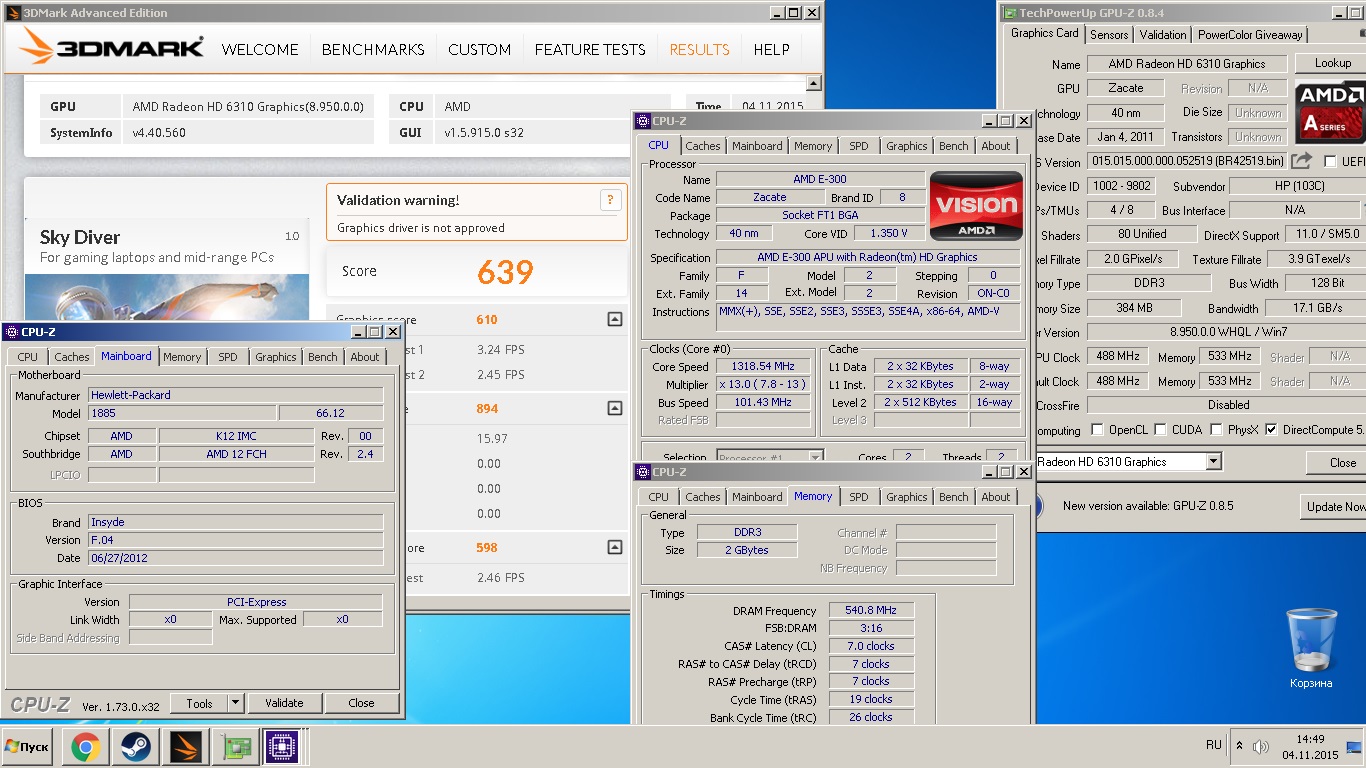This screenshot has height=768, width=1366.
Task: Open the Radeon HD 6310 Graphics selector dropdown
Action: 1213,462
